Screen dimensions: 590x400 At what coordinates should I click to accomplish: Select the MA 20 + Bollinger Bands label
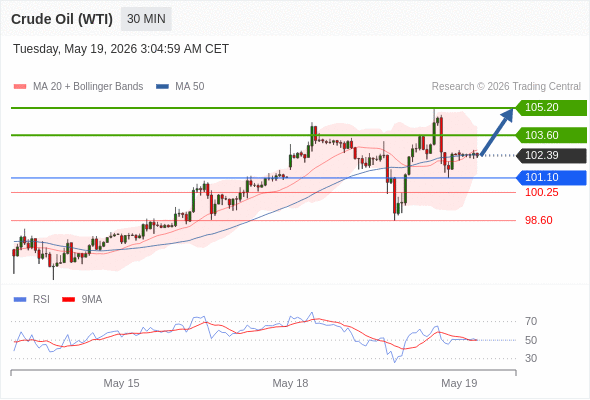tap(88, 87)
